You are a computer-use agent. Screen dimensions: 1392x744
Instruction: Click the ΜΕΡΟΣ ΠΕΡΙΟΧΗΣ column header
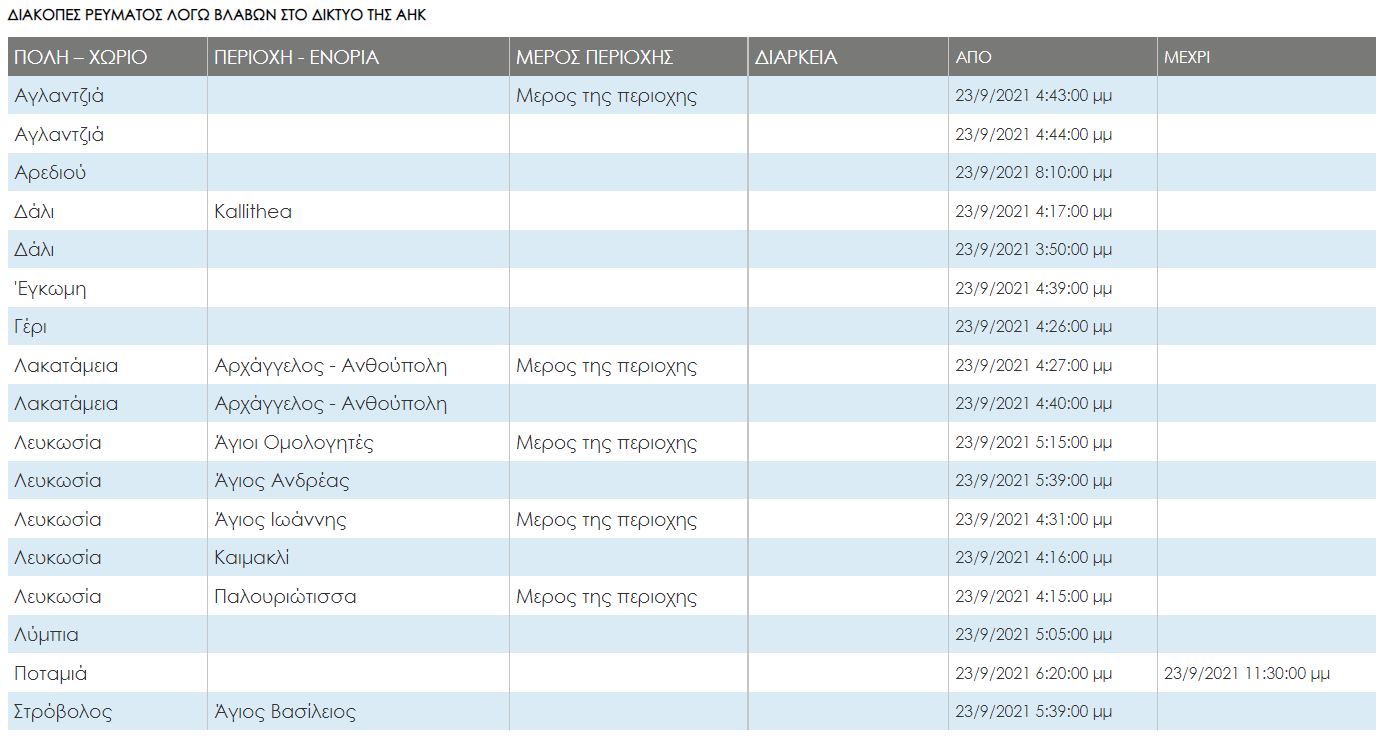click(x=595, y=57)
